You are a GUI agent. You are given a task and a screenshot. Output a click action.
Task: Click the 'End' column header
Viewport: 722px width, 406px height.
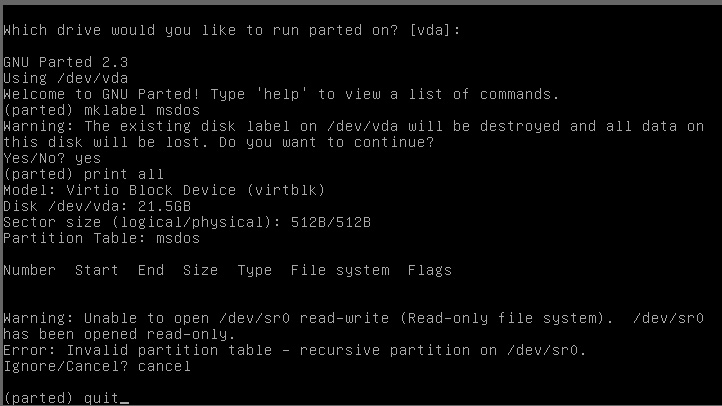coord(151,270)
